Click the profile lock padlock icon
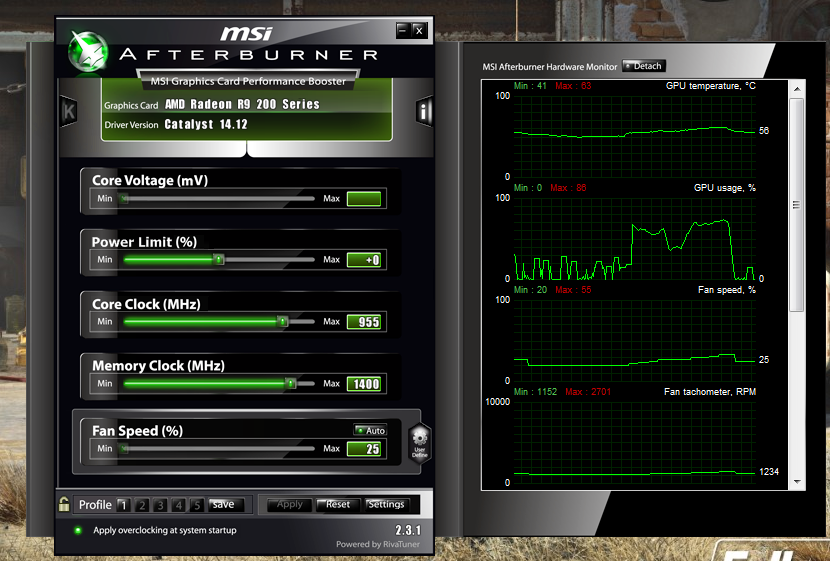830x561 pixels. pyautogui.click(x=64, y=504)
